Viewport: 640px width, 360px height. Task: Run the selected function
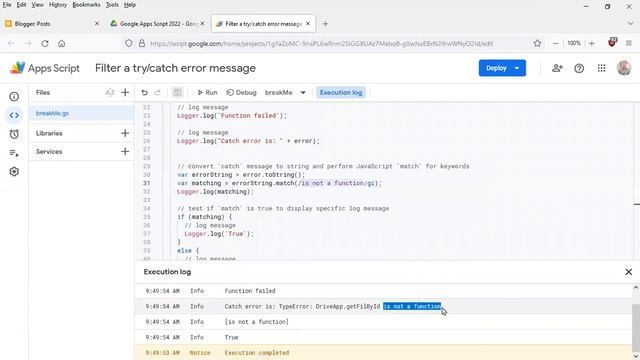point(207,93)
